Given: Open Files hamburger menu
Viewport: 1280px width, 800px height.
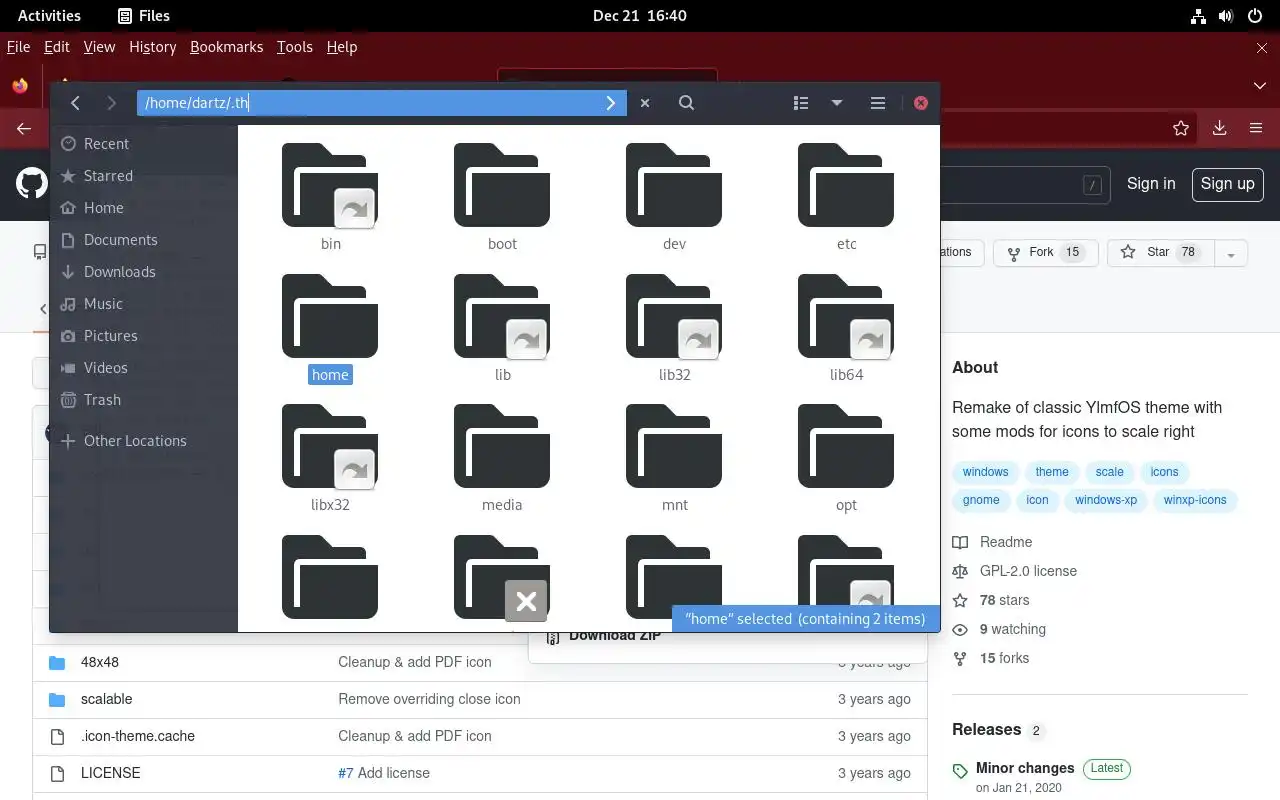Looking at the screenshot, I should point(878,103).
